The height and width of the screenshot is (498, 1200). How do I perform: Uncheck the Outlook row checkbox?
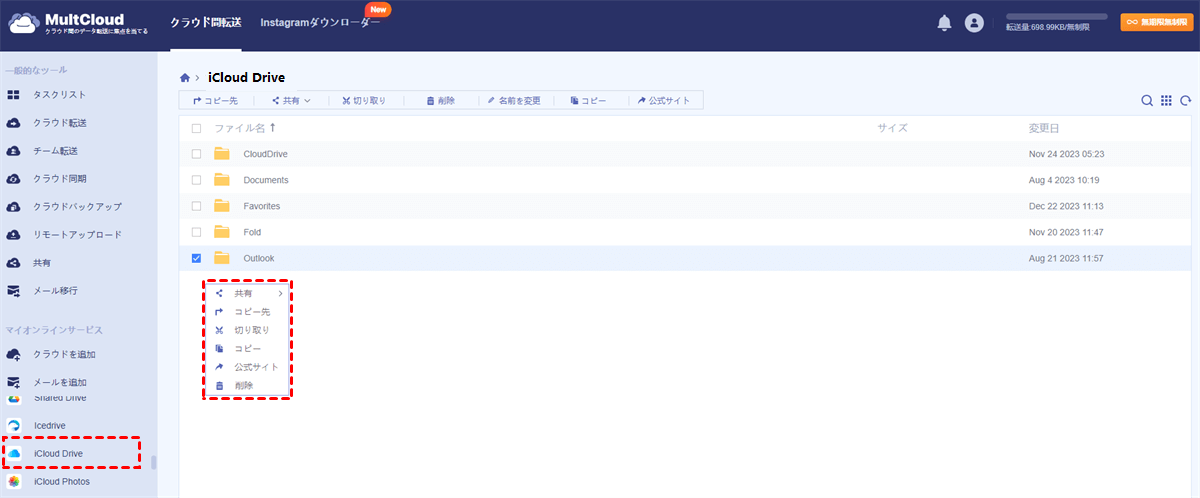click(196, 258)
